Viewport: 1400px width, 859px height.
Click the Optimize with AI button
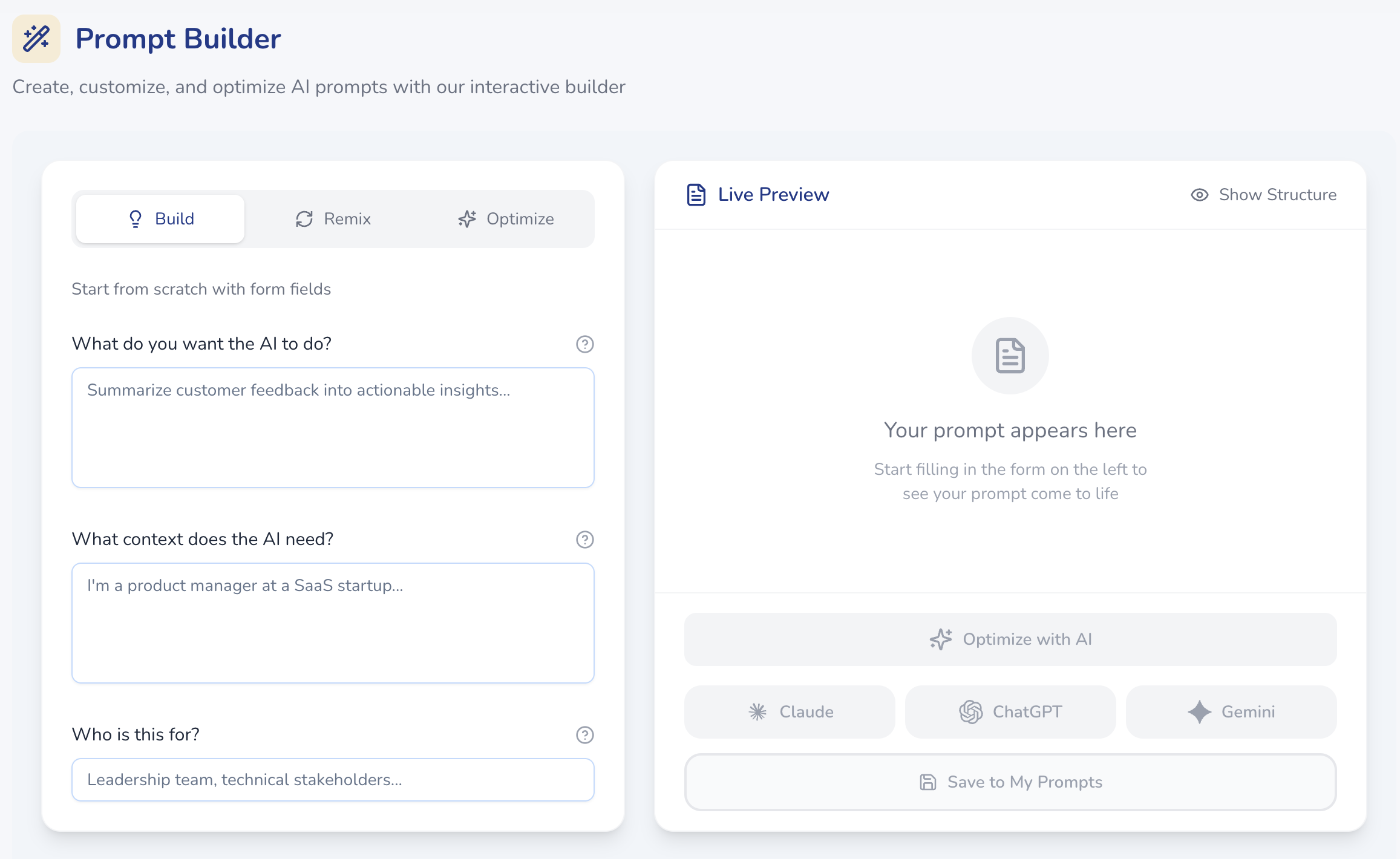coord(1009,639)
